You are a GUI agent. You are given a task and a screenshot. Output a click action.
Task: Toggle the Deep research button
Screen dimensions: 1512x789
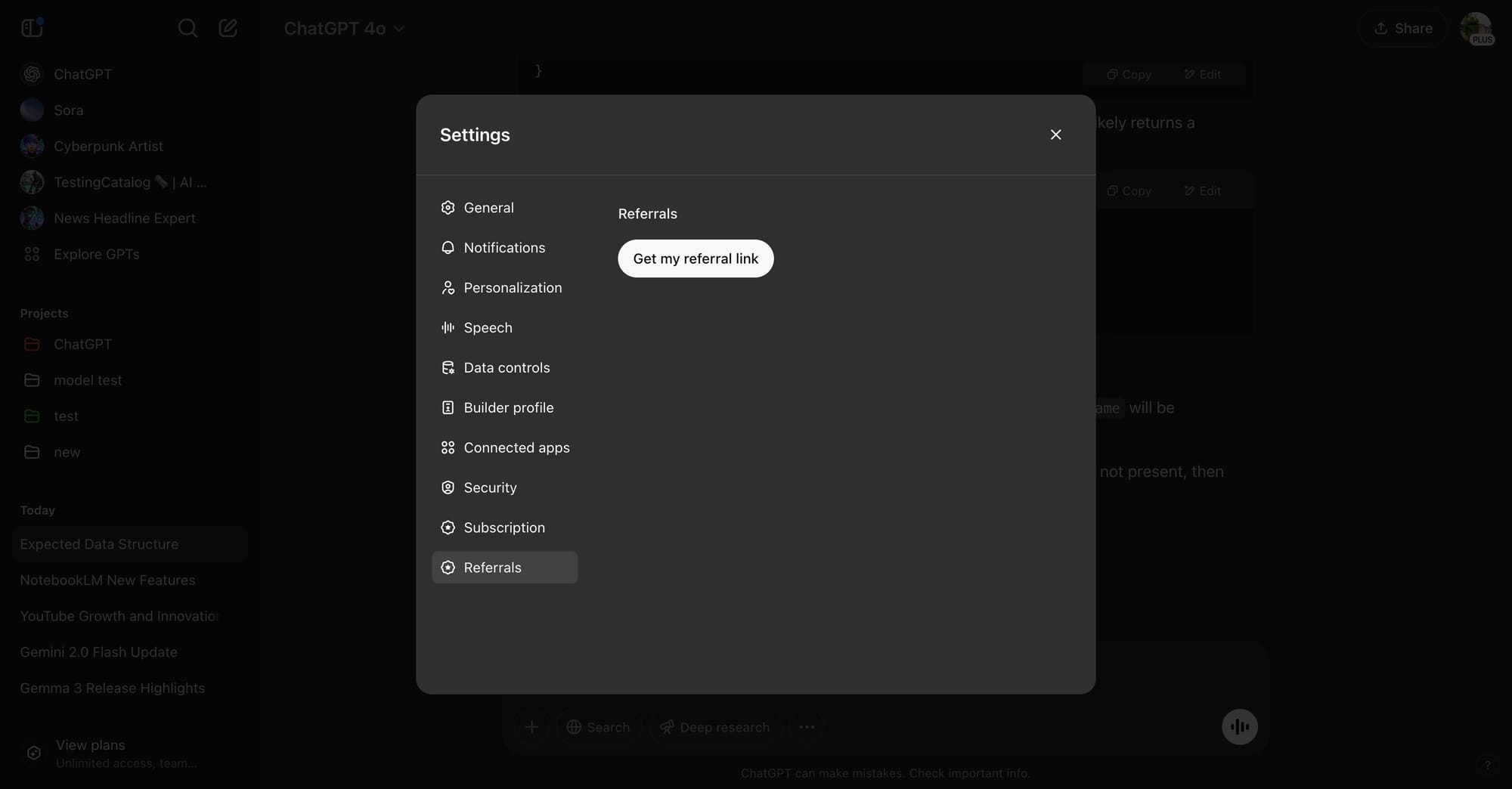(x=714, y=727)
